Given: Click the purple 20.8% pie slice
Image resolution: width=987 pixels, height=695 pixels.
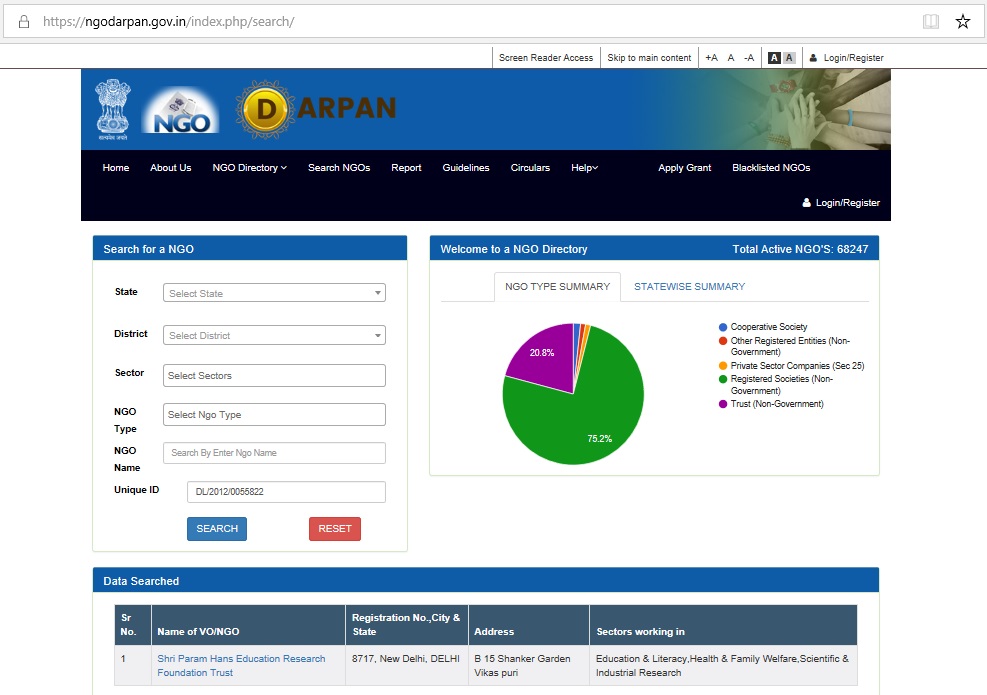Looking at the screenshot, I should pyautogui.click(x=544, y=356).
